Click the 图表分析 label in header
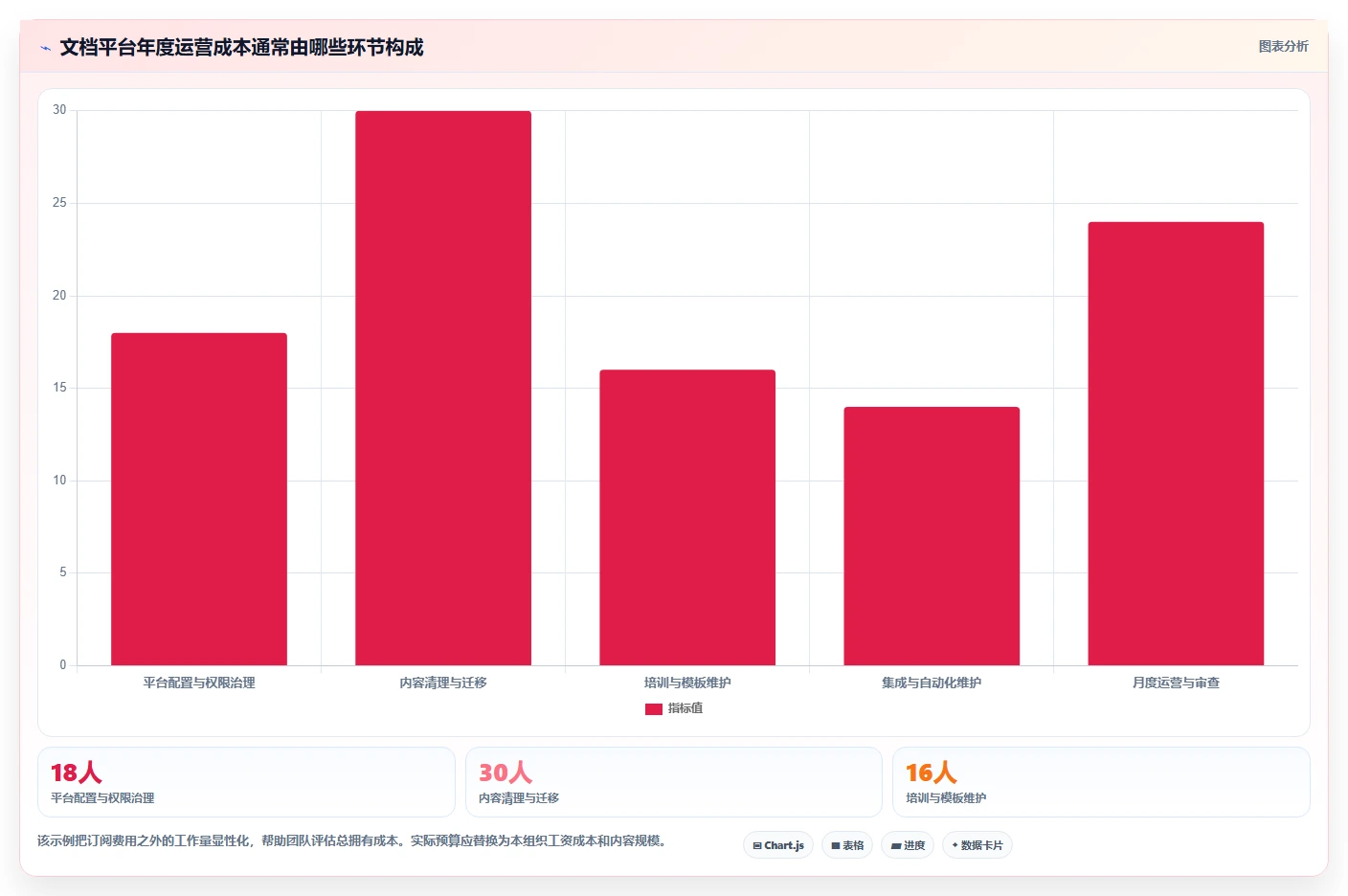 (1283, 46)
